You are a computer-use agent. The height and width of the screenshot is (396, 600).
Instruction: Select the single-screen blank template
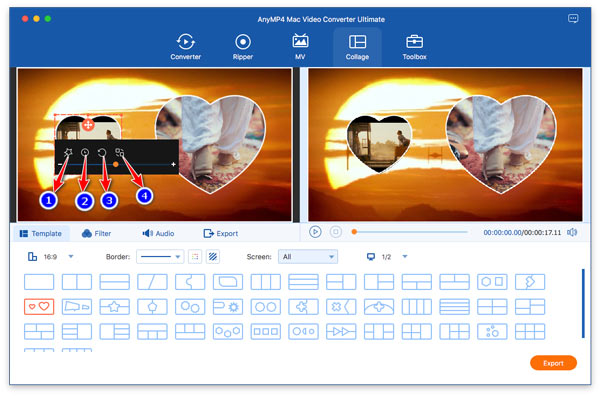tap(39, 282)
